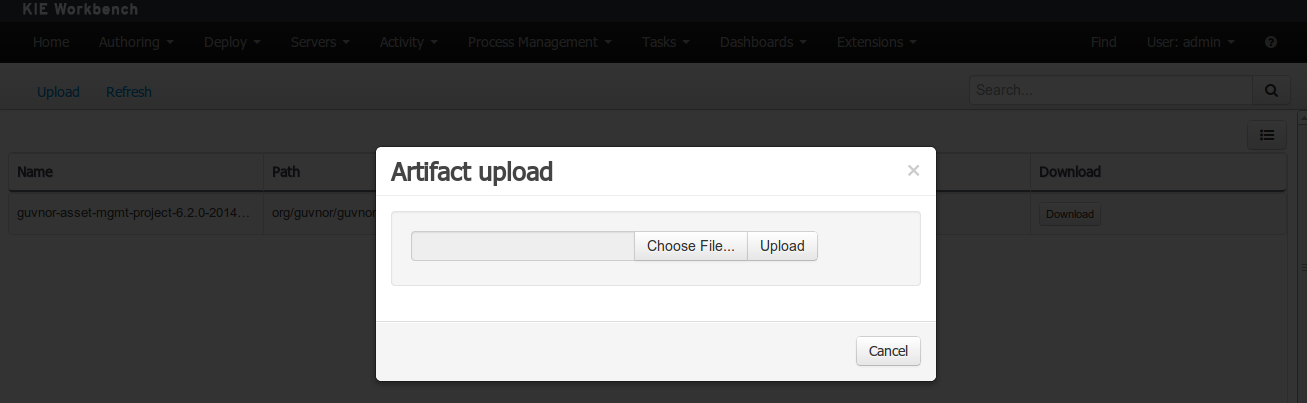Select Find in the navigation bar
The height and width of the screenshot is (403, 1307).
pos(1104,42)
